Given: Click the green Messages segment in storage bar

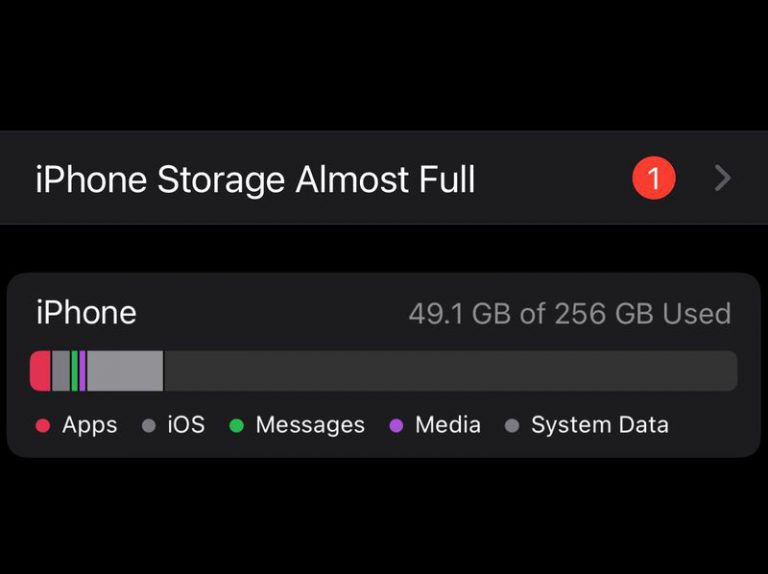Looking at the screenshot, I should point(74,371).
